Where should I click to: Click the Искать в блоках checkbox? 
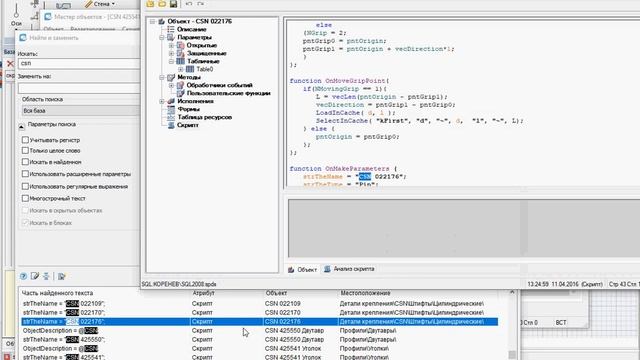(x=25, y=223)
